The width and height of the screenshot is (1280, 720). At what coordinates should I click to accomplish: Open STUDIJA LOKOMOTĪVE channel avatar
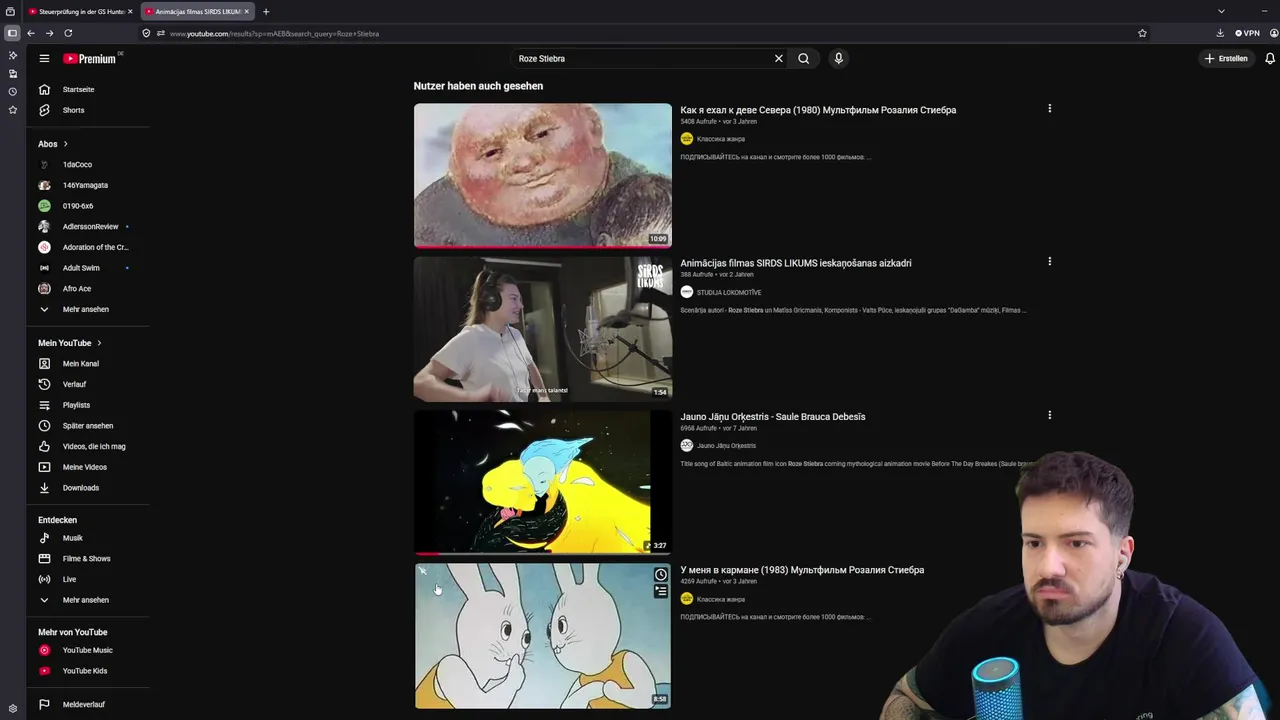coord(687,292)
